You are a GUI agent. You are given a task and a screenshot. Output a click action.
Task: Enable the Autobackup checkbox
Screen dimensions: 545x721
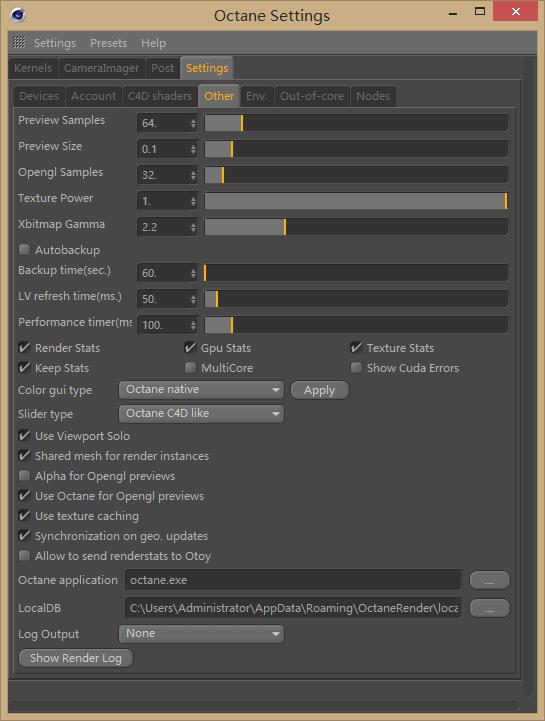tap(24, 250)
